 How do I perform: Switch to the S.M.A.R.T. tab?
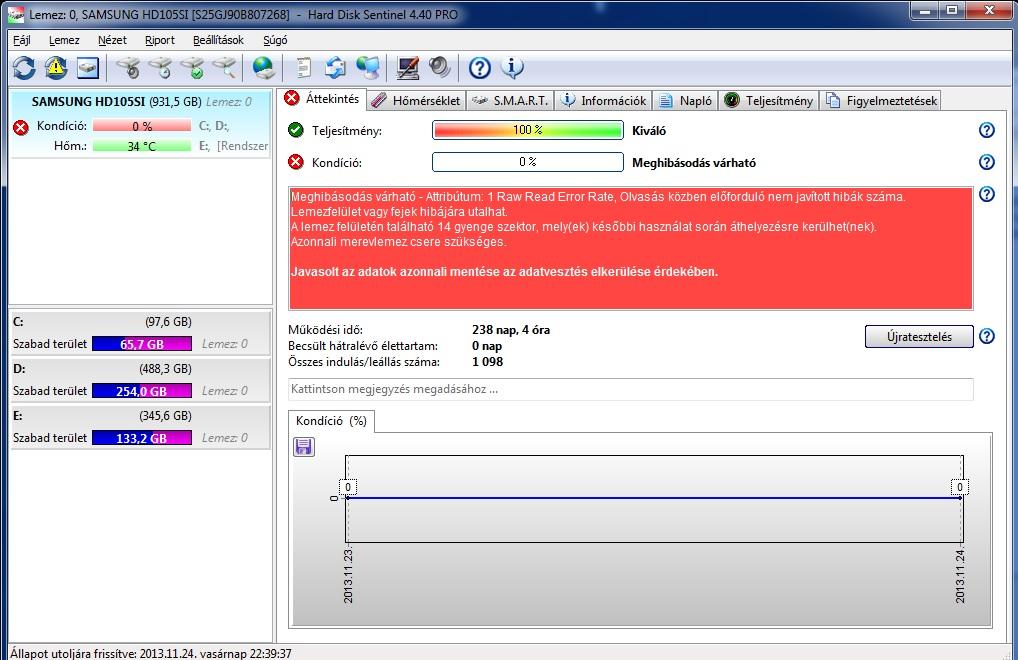coord(510,101)
